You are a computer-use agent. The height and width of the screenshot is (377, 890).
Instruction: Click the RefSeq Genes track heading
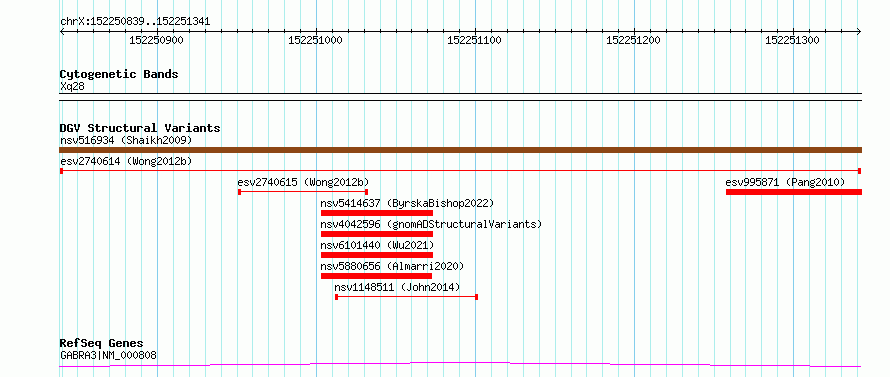coord(101,344)
